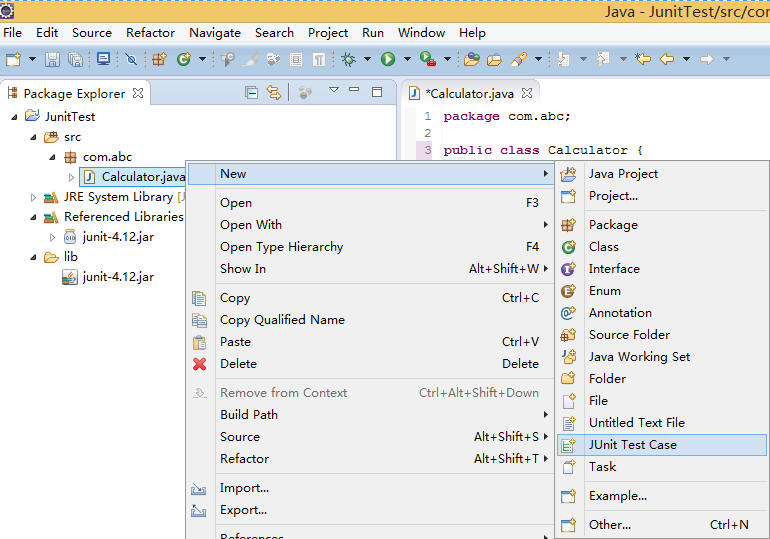Viewport: 770px width, 539px height.
Task: Open the Edit menu
Action: [47, 33]
